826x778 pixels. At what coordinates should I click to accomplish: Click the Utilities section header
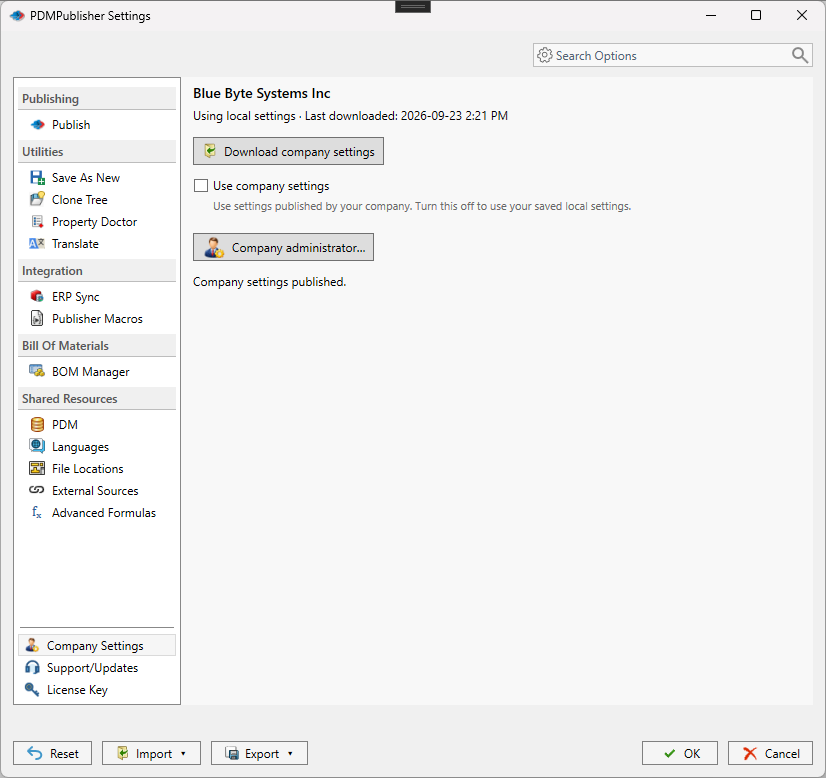(x=97, y=152)
